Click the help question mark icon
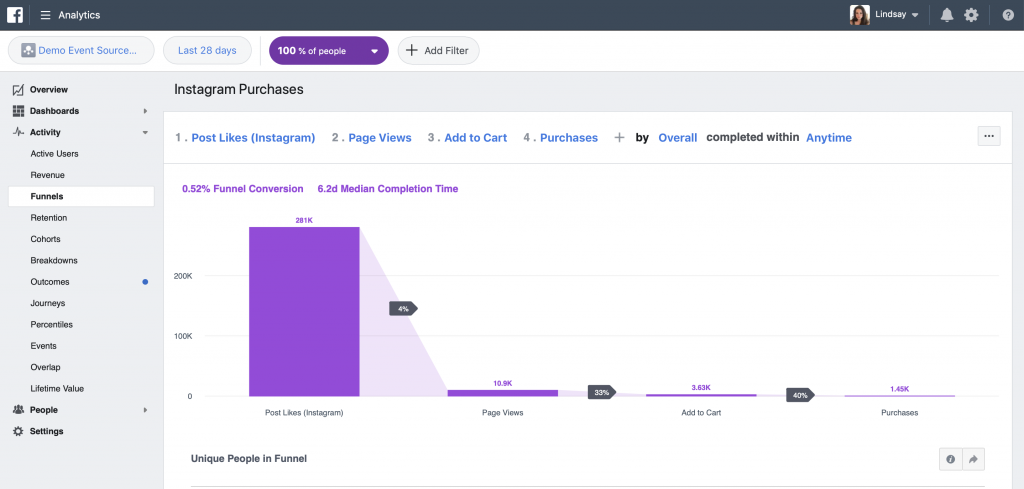 point(1008,15)
